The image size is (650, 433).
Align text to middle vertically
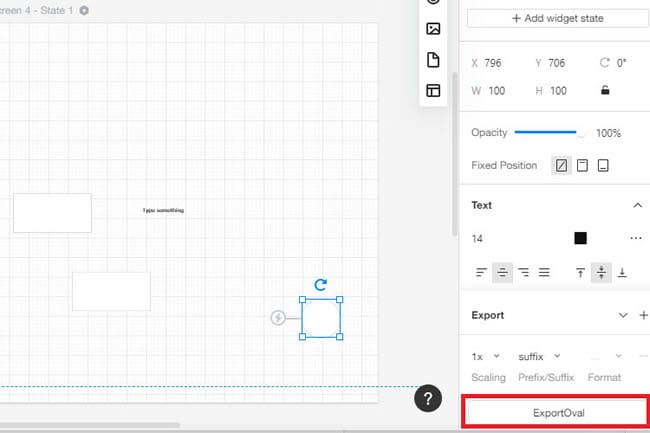tap(601, 272)
